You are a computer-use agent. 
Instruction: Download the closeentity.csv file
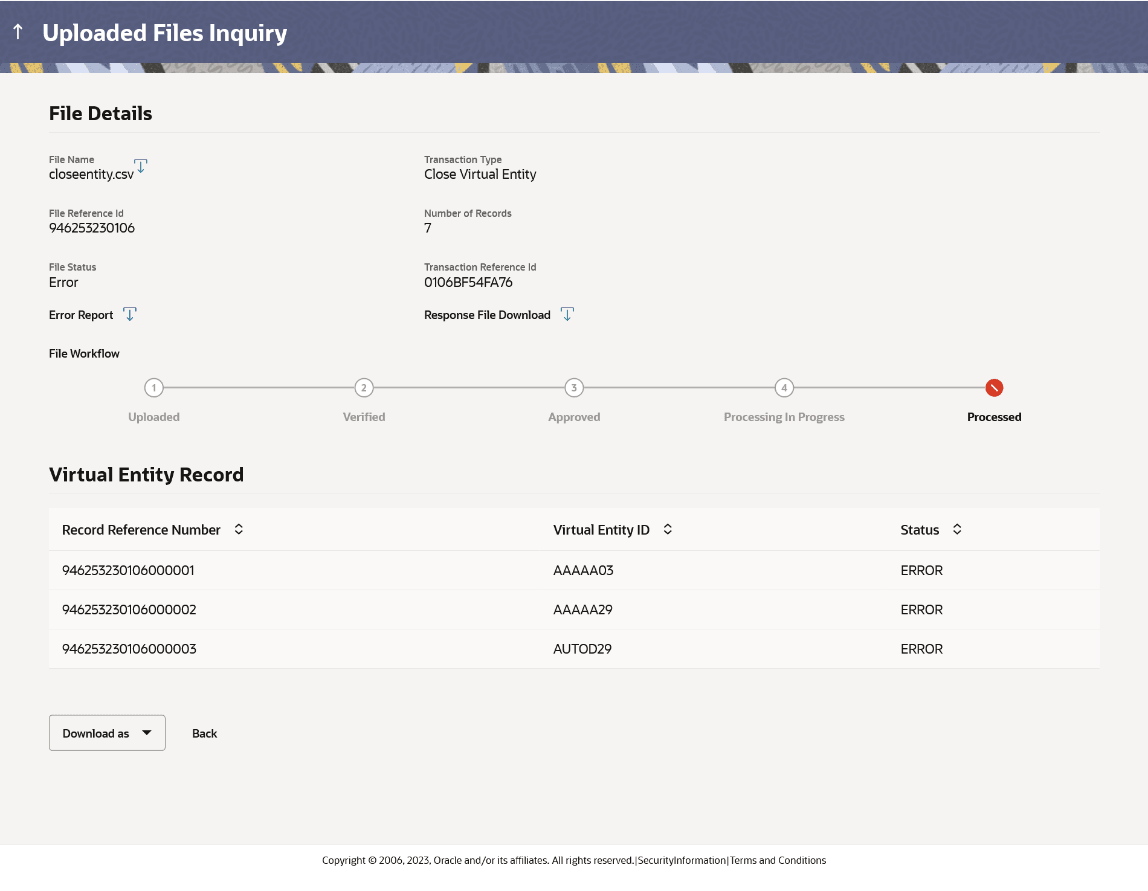click(x=140, y=166)
